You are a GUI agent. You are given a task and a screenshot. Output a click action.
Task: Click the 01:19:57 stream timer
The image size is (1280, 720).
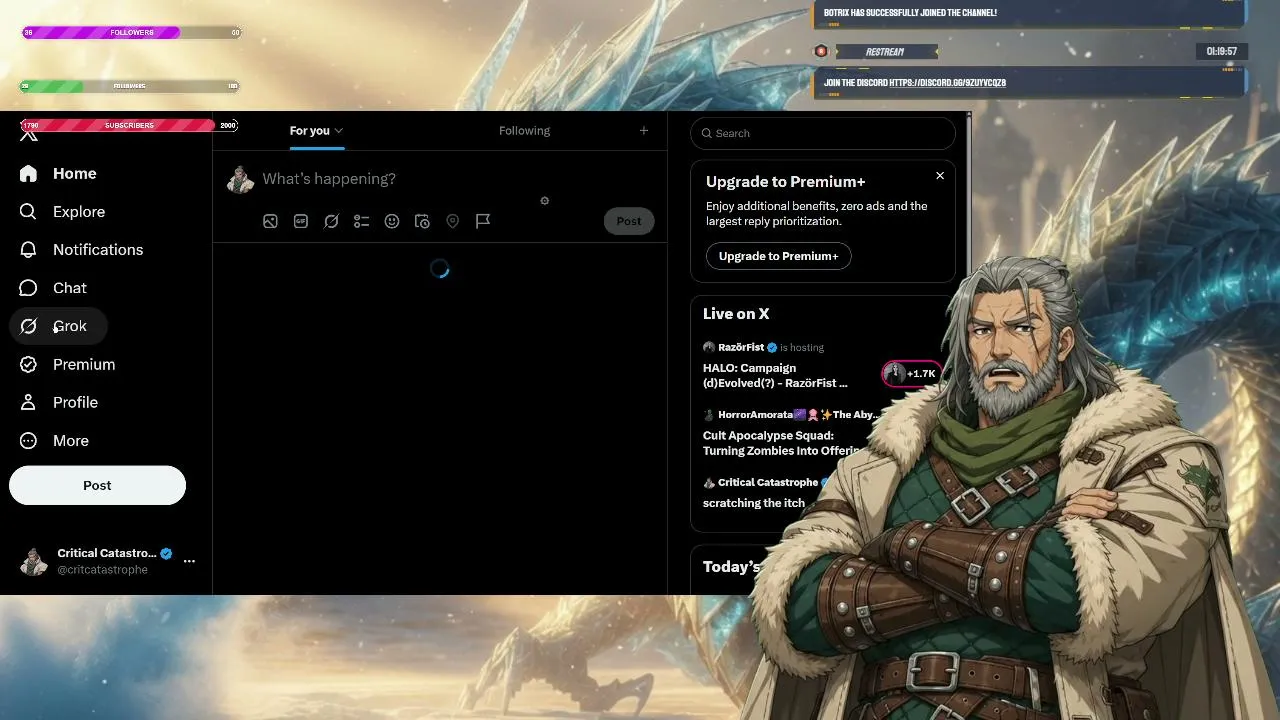coord(1222,51)
